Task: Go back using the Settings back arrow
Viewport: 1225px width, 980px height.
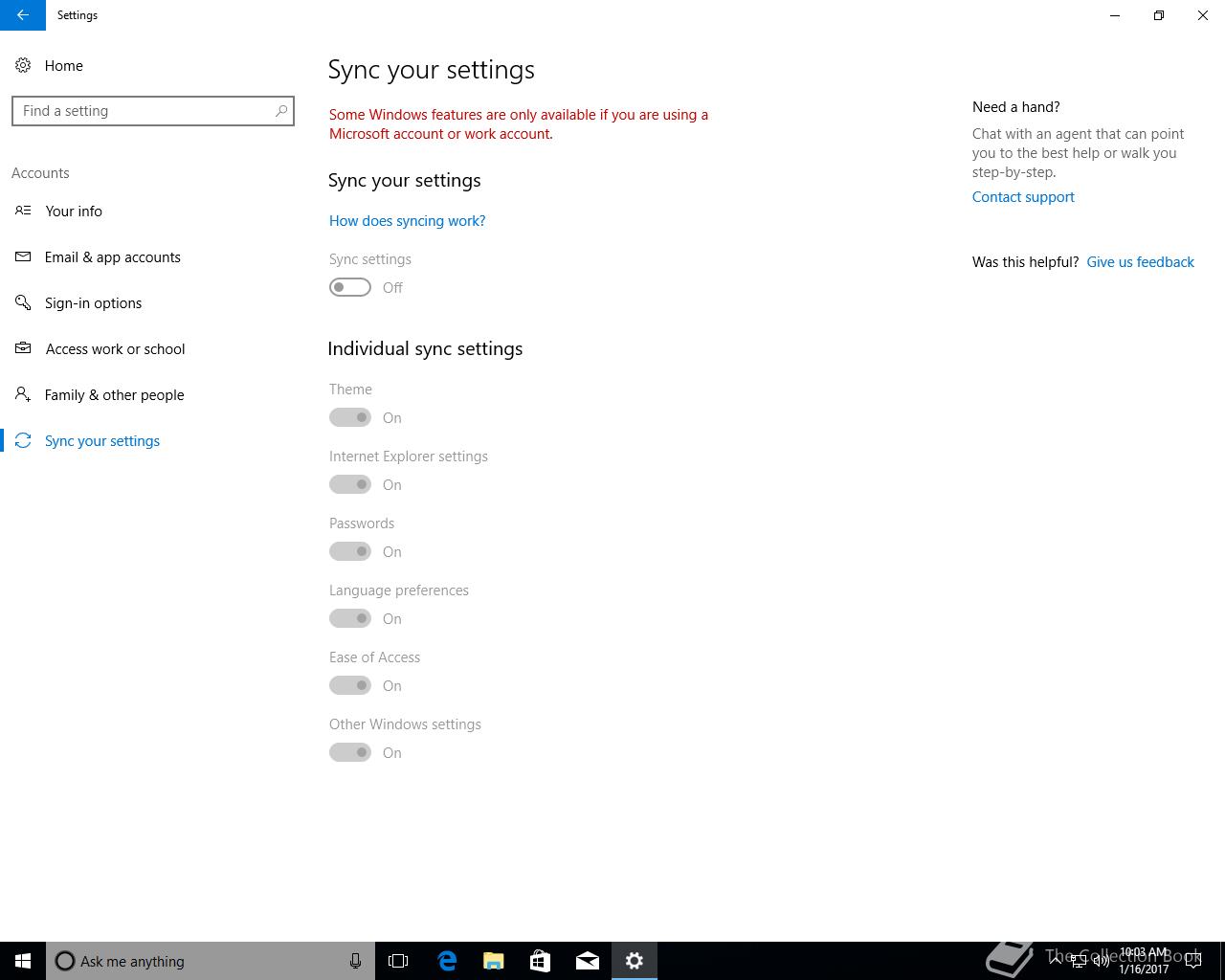Action: (x=22, y=15)
